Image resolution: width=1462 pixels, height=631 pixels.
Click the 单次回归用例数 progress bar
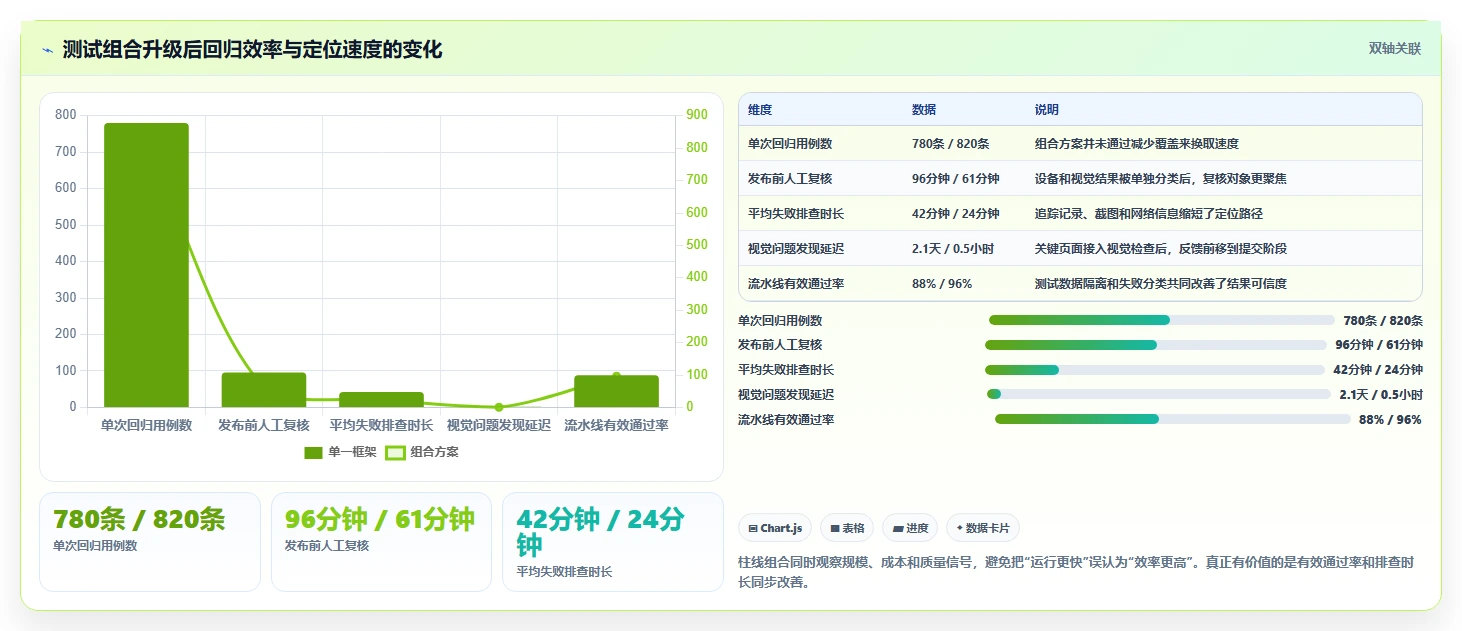click(x=1161, y=320)
